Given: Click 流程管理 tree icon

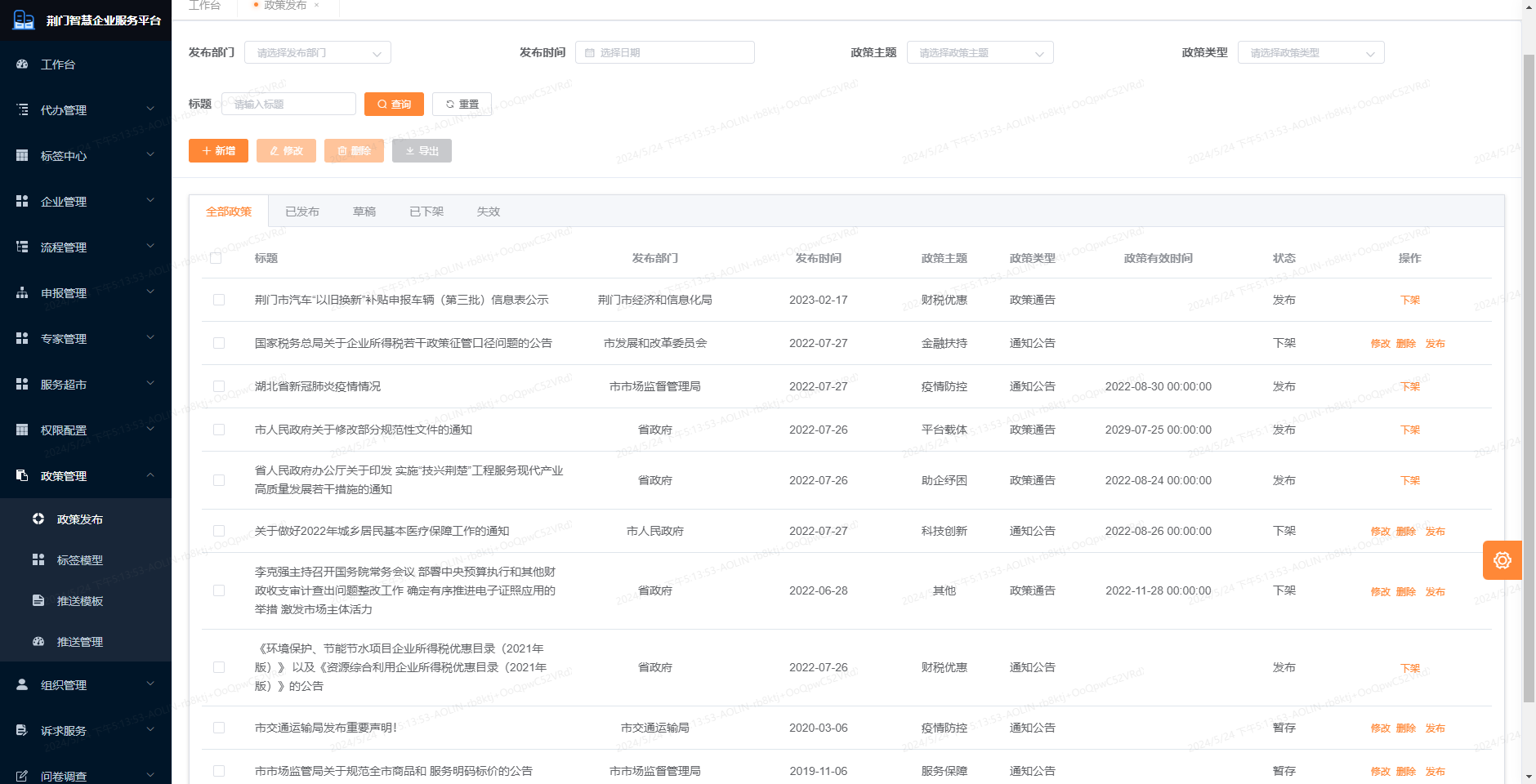Looking at the screenshot, I should coord(22,247).
